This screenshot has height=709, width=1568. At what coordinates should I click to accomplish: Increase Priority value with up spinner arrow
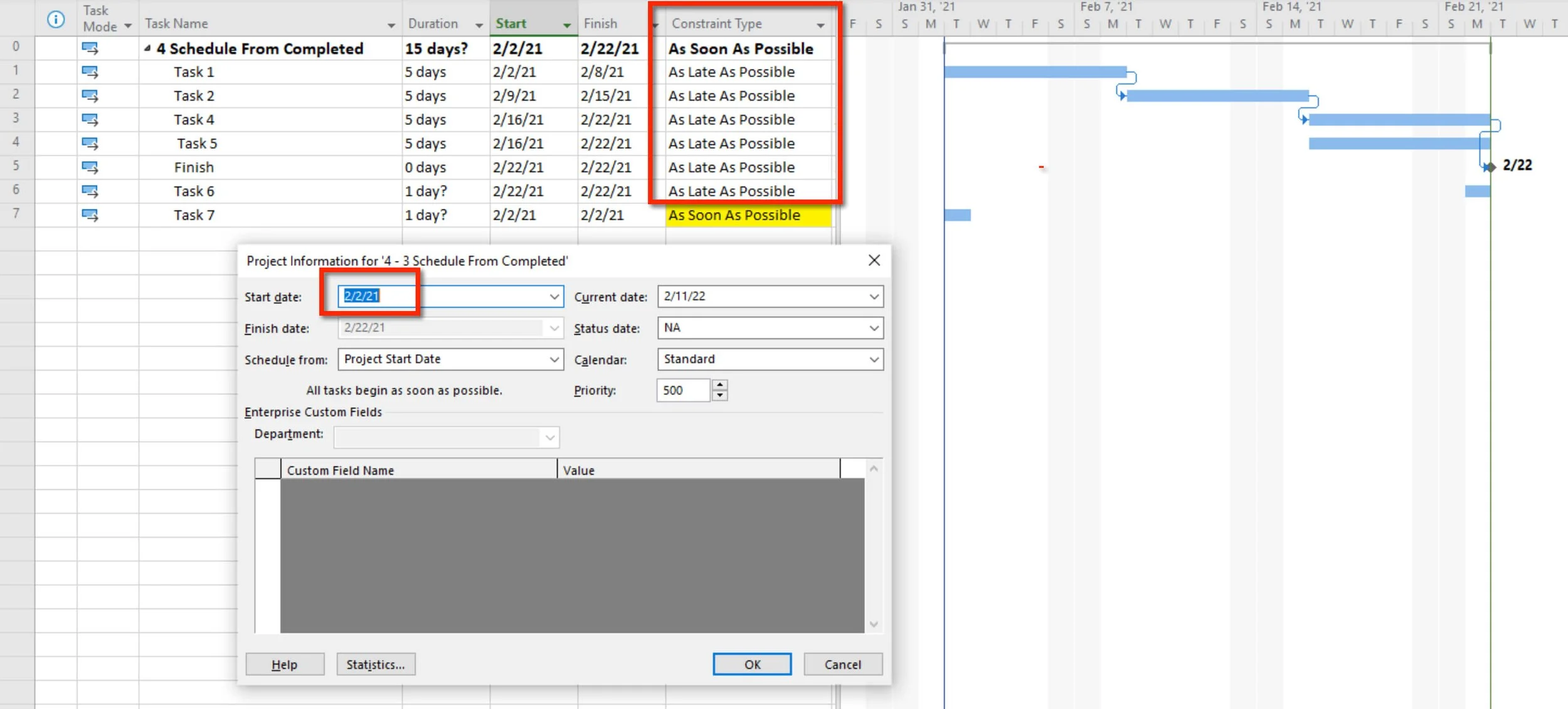point(720,384)
